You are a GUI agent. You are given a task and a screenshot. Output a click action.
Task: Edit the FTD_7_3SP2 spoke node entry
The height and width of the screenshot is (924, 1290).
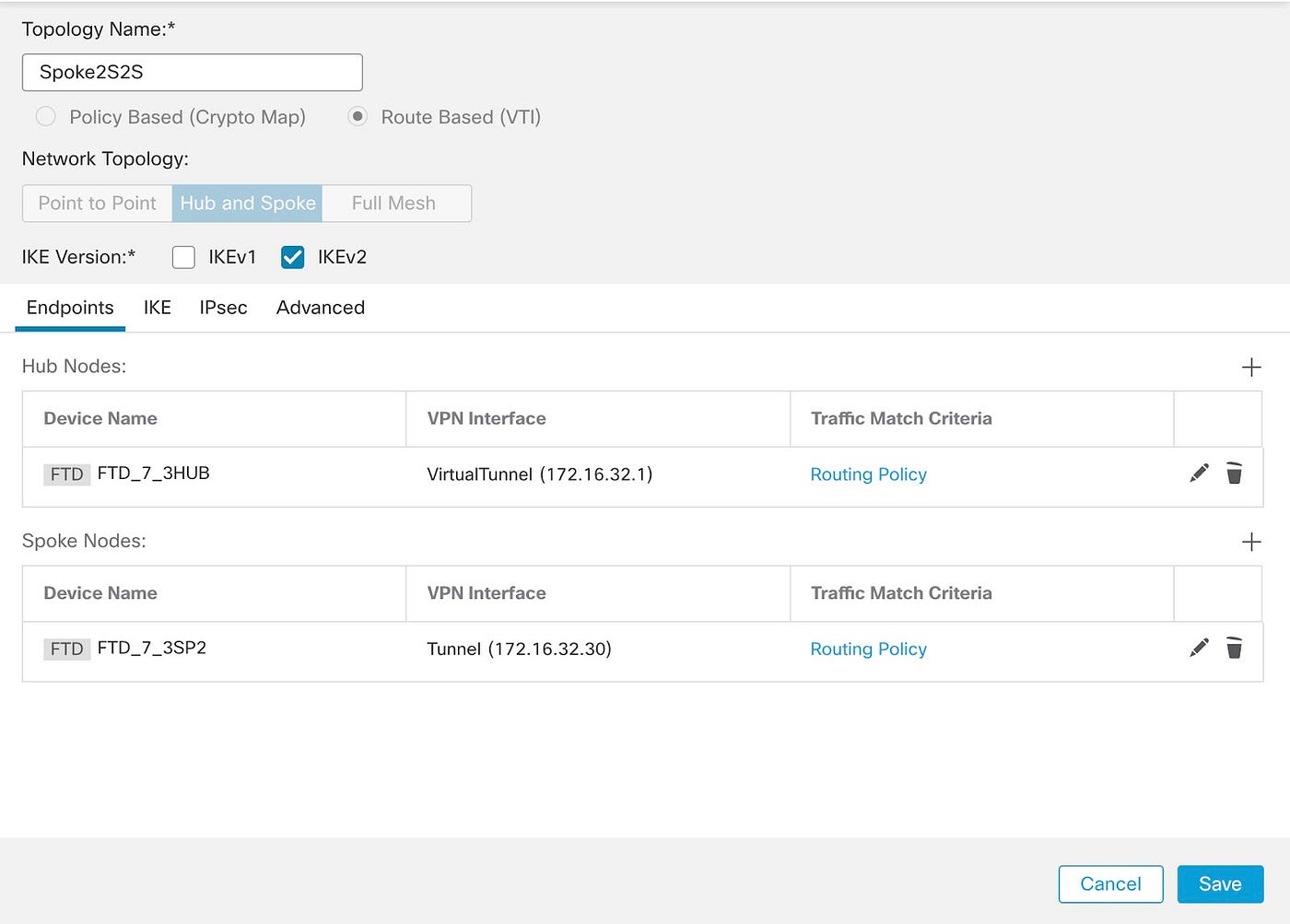(1198, 648)
